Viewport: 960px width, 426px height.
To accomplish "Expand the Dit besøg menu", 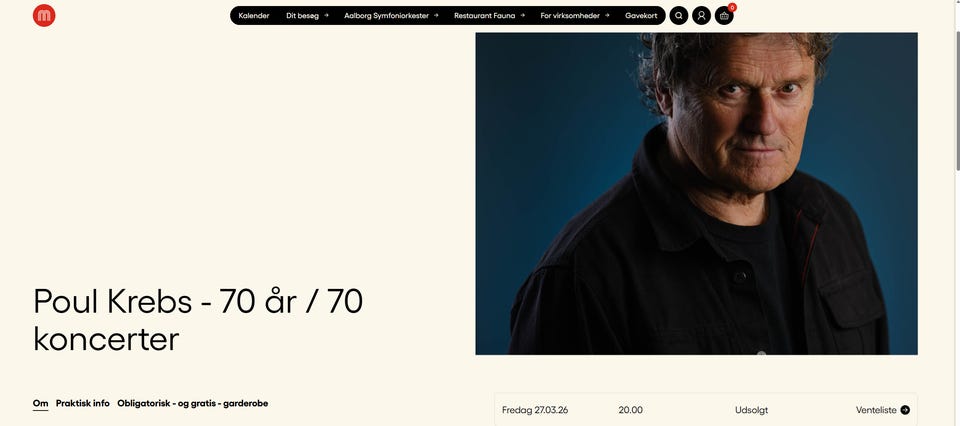I will pos(307,16).
